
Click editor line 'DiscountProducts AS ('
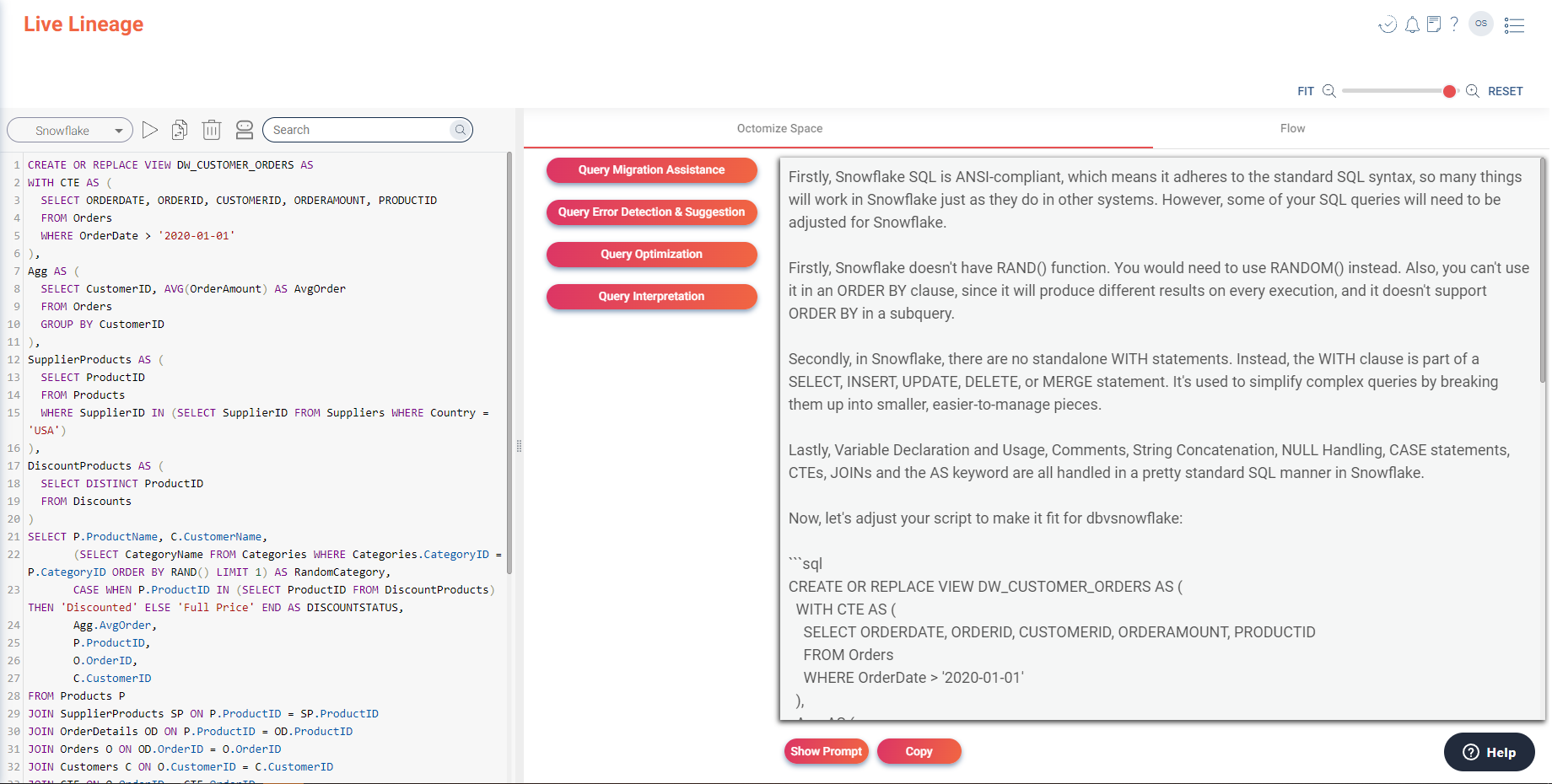pos(95,466)
